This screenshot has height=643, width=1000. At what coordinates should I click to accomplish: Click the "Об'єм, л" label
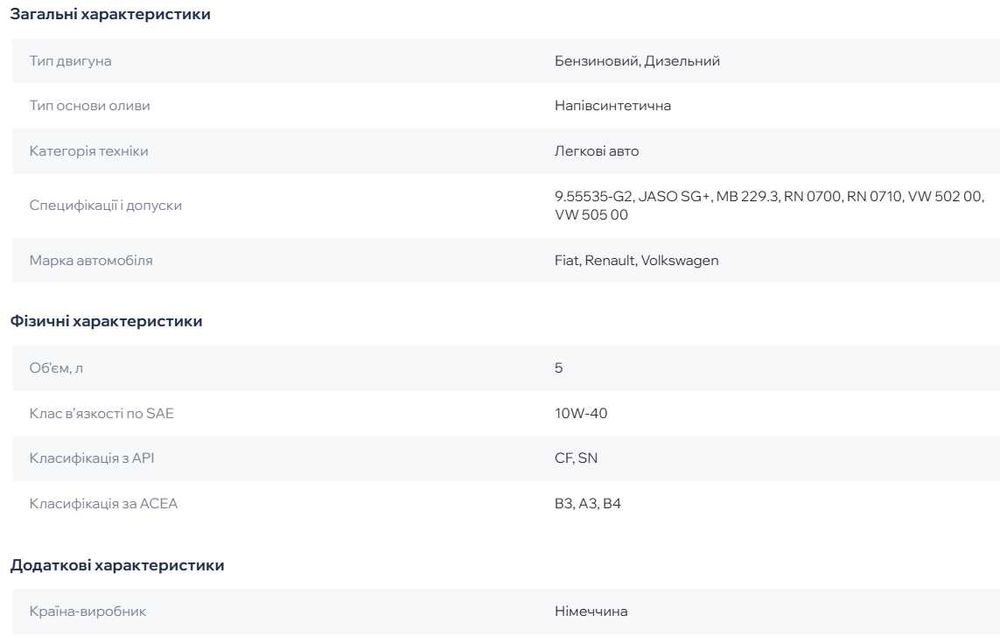click(x=56, y=368)
